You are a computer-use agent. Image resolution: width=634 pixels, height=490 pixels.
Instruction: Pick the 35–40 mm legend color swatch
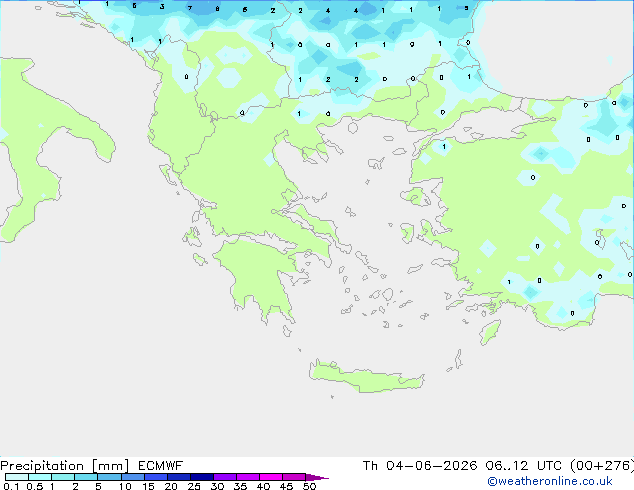[248, 477]
